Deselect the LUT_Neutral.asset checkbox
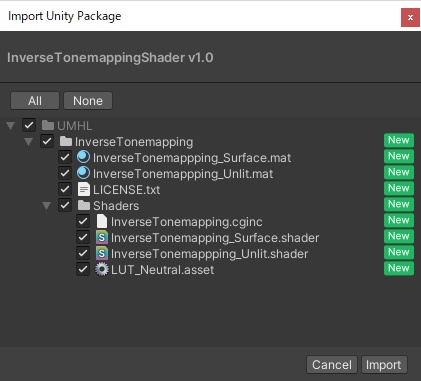Screen dimensions: 421x381 [83, 269]
